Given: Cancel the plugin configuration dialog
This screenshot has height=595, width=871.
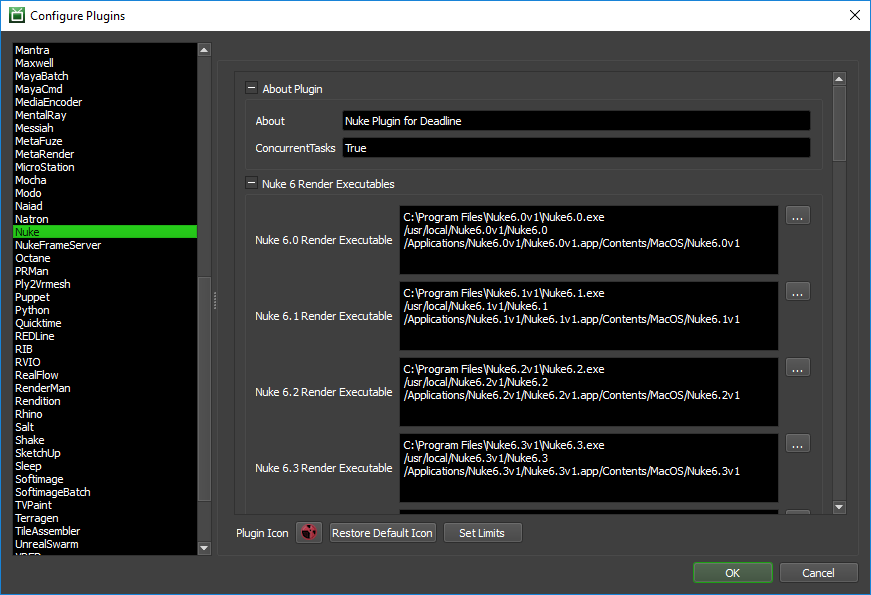Looking at the screenshot, I should (818, 572).
